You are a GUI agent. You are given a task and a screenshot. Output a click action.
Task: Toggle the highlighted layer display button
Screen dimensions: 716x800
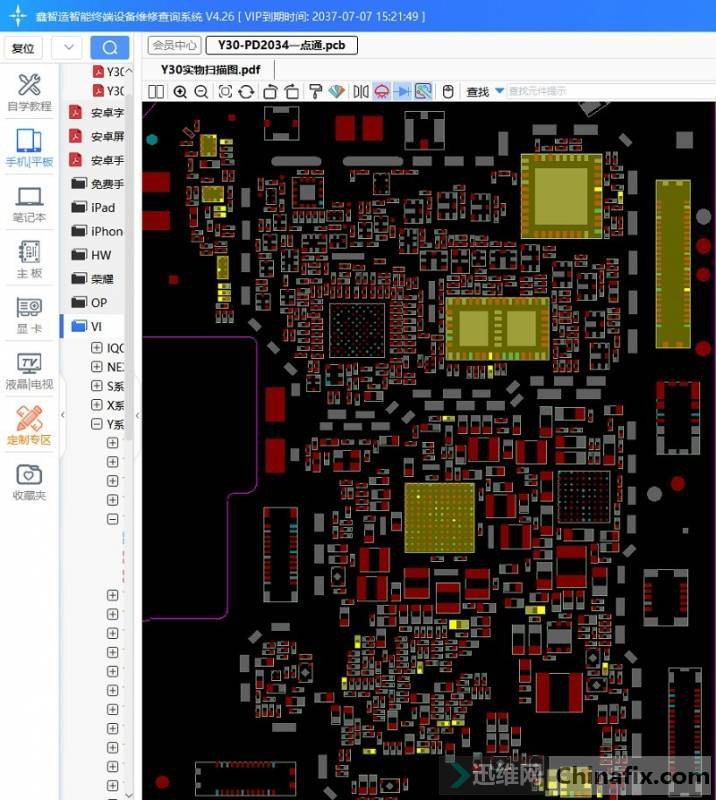[423, 92]
